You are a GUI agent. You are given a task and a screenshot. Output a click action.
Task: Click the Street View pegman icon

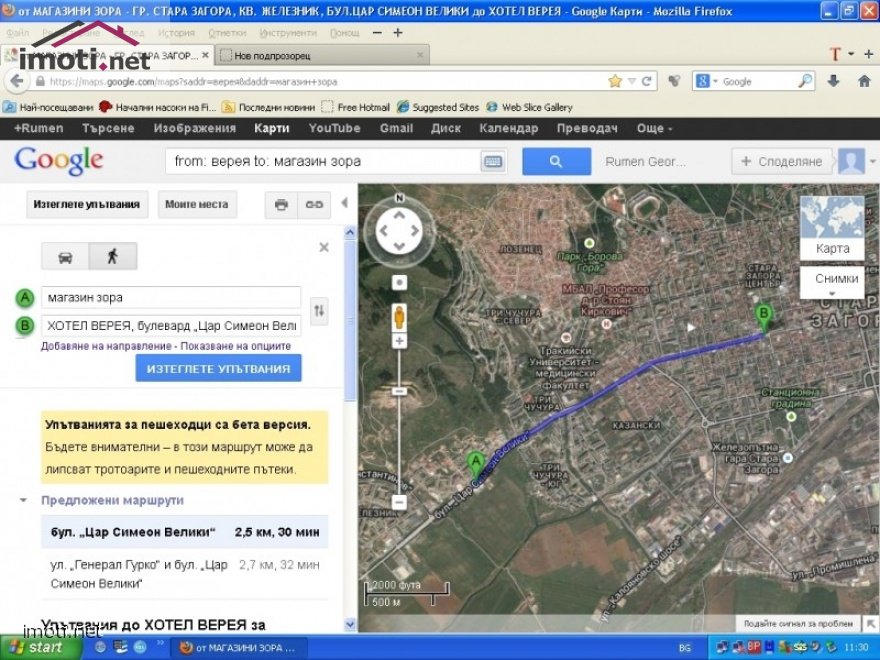coord(399,317)
